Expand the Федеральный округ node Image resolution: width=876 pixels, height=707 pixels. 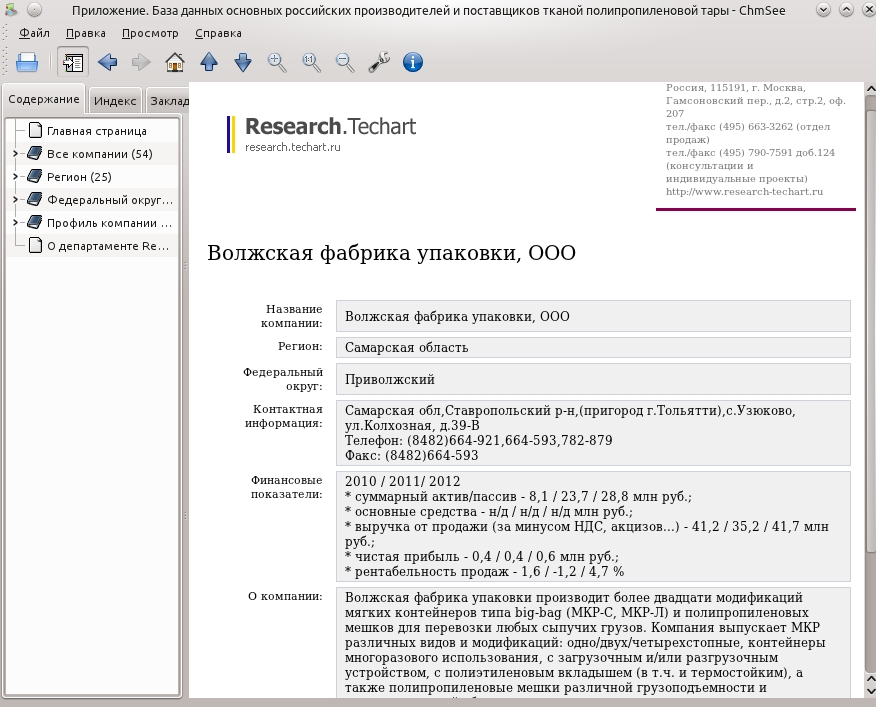[15, 199]
